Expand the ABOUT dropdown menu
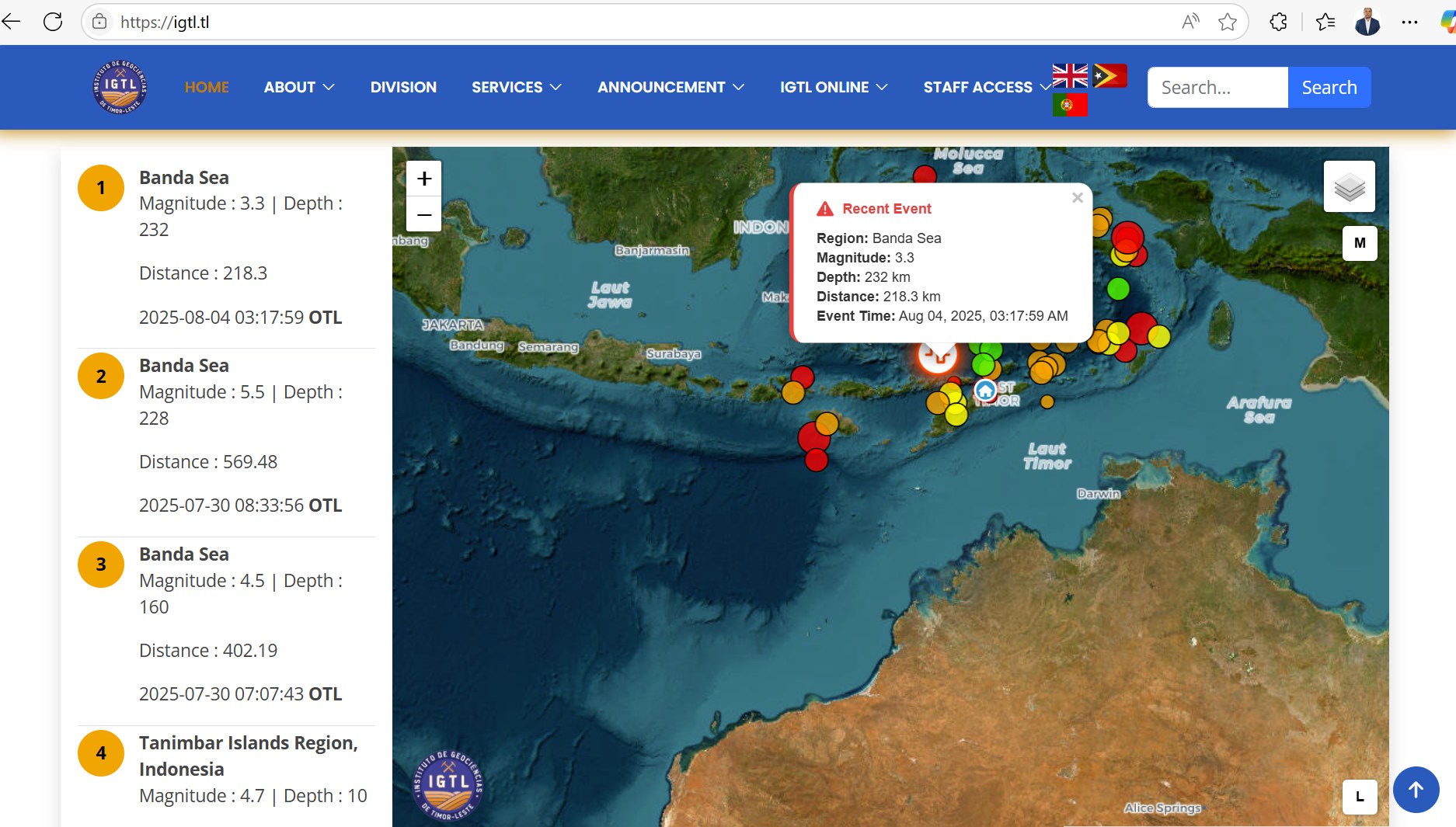The image size is (1456, 827). 299,87
